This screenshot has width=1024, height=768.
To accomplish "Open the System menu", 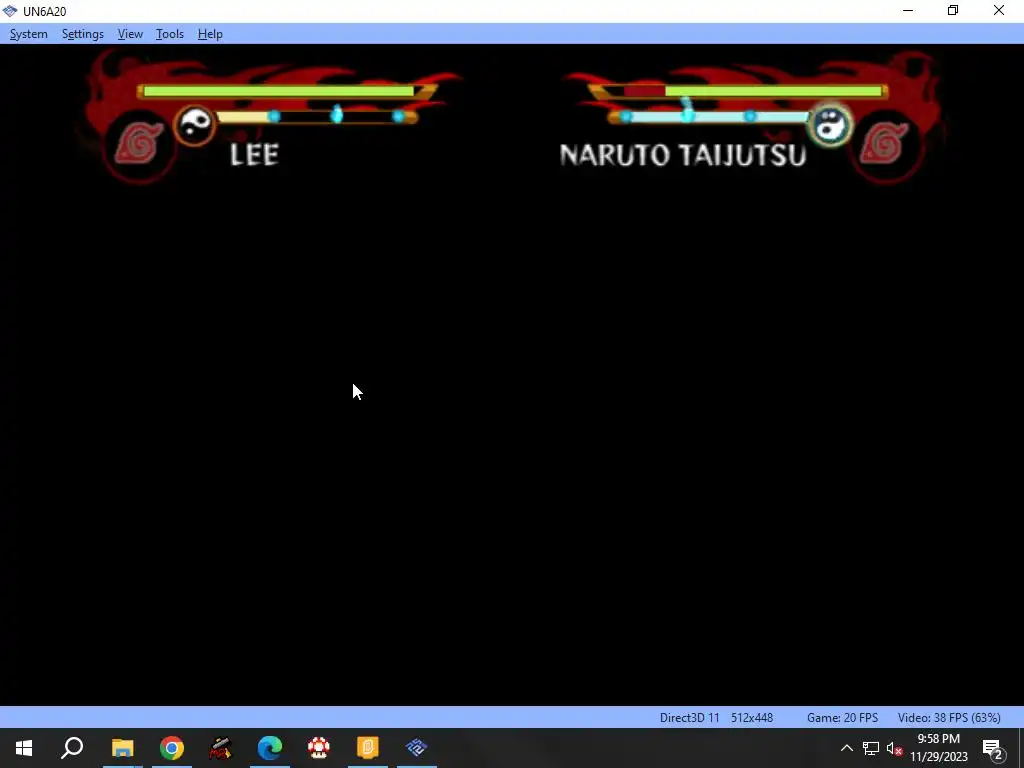I will (29, 34).
